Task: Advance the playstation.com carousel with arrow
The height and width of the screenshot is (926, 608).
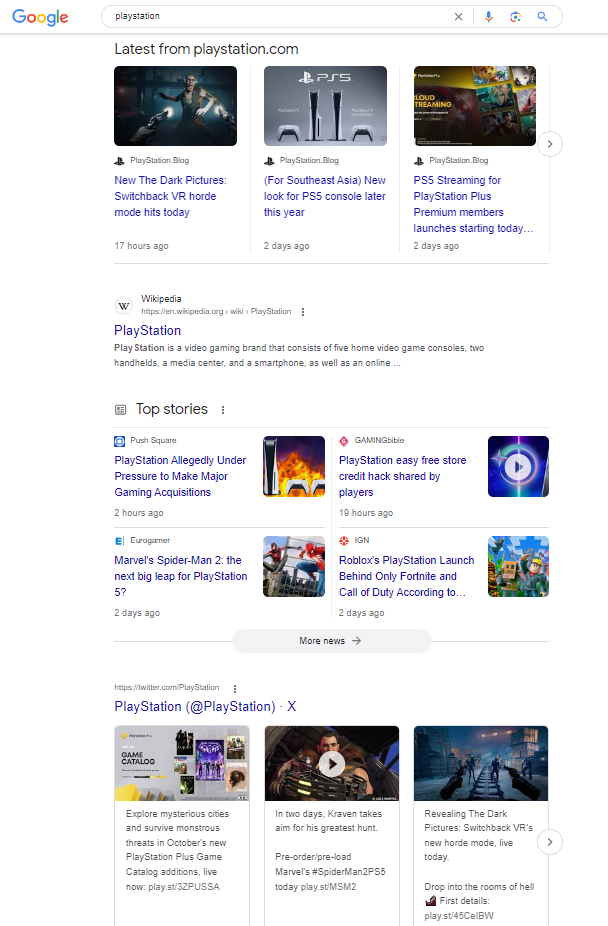Action: tap(550, 144)
